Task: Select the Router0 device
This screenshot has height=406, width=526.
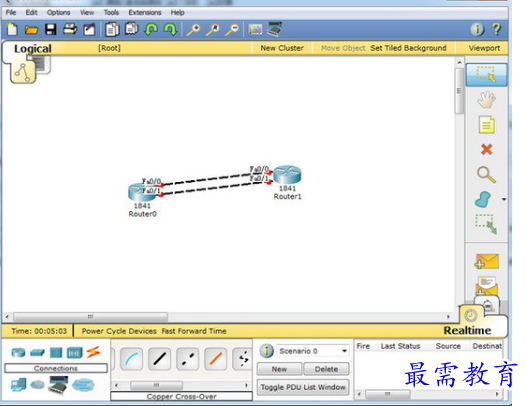Action: point(142,192)
